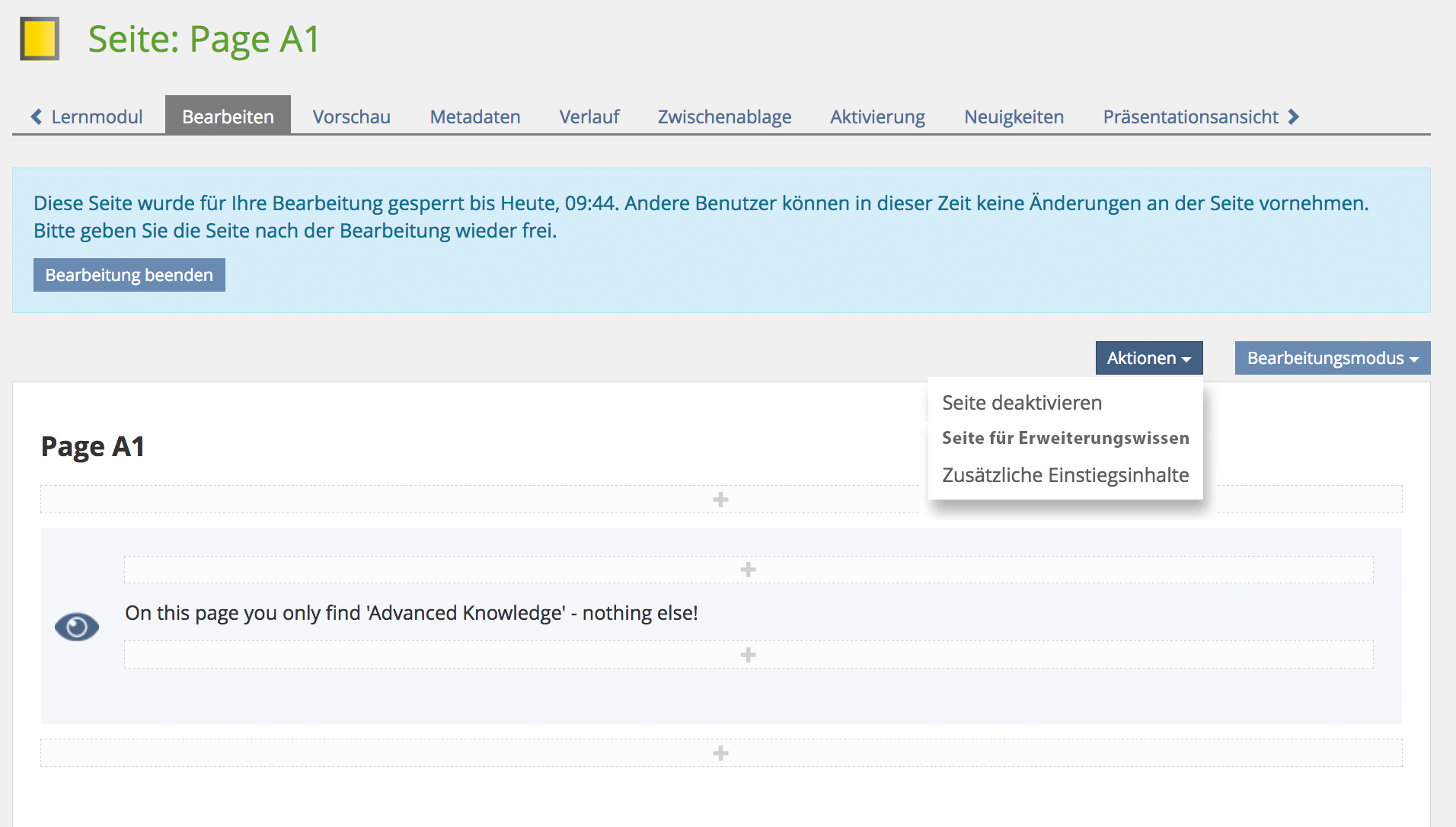The height and width of the screenshot is (827, 1456).
Task: Choose Seite deaktivieren from the menu
Action: (1021, 403)
